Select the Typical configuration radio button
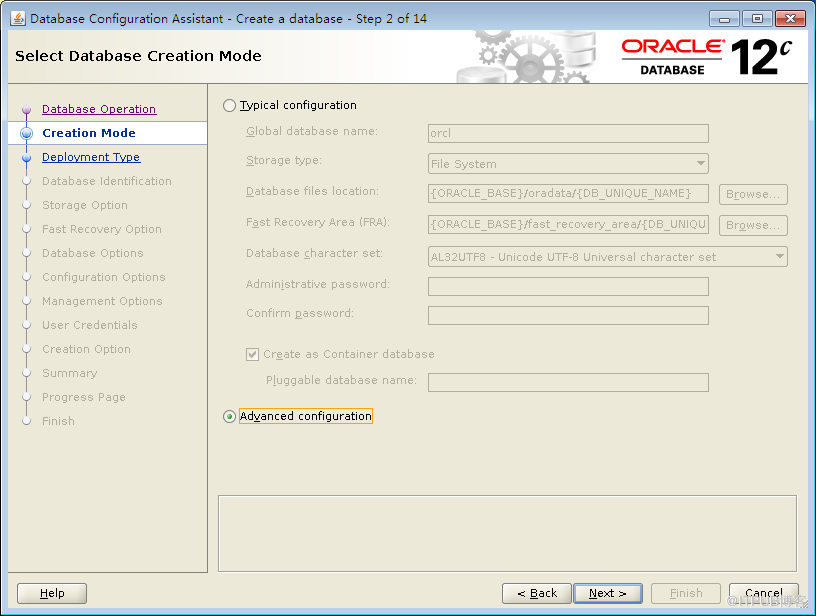The height and width of the screenshot is (616, 816). point(229,106)
